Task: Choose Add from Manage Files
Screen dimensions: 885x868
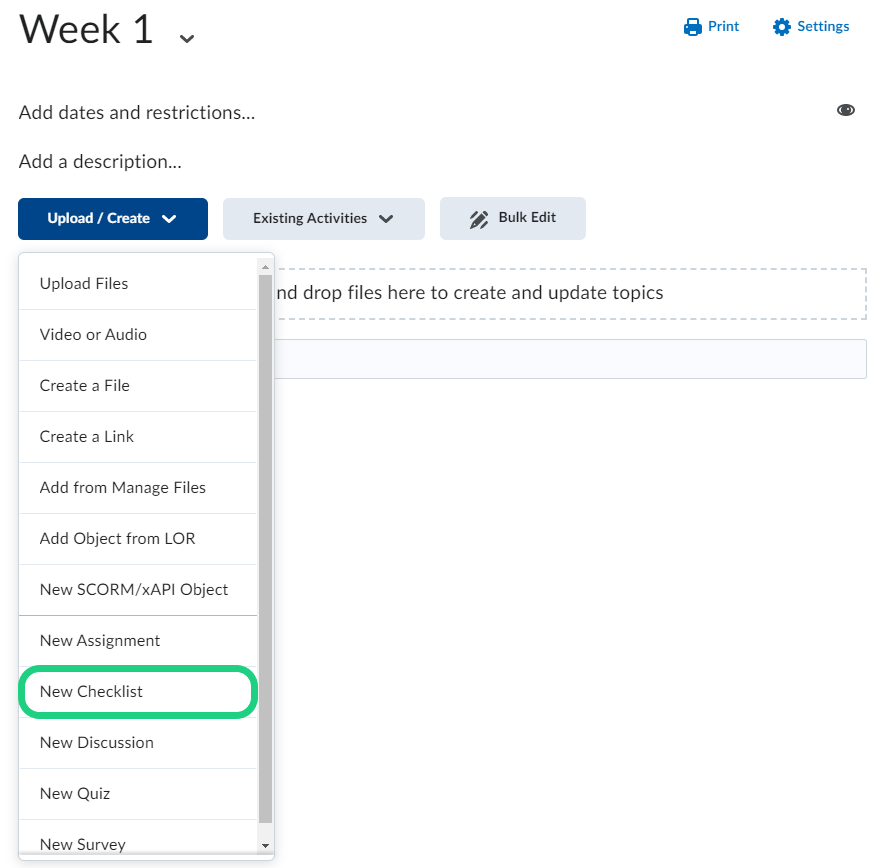Action: [x=123, y=488]
